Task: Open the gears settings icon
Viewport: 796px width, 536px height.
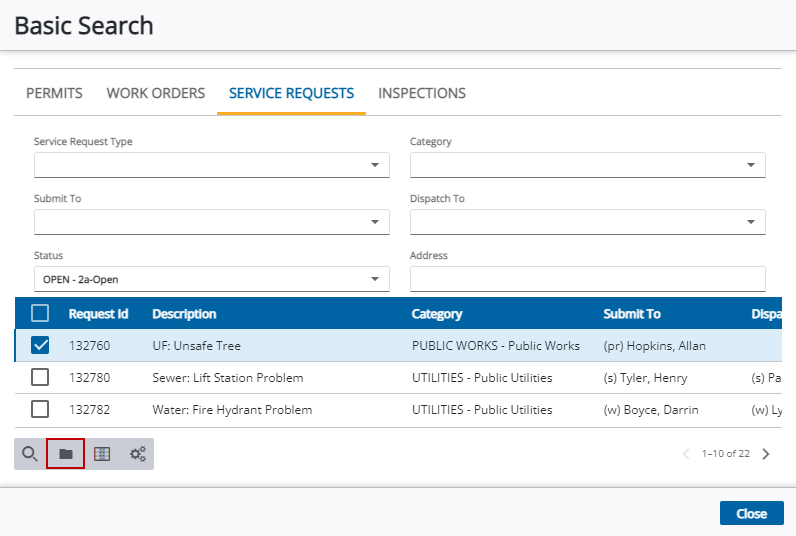Action: pyautogui.click(x=138, y=454)
